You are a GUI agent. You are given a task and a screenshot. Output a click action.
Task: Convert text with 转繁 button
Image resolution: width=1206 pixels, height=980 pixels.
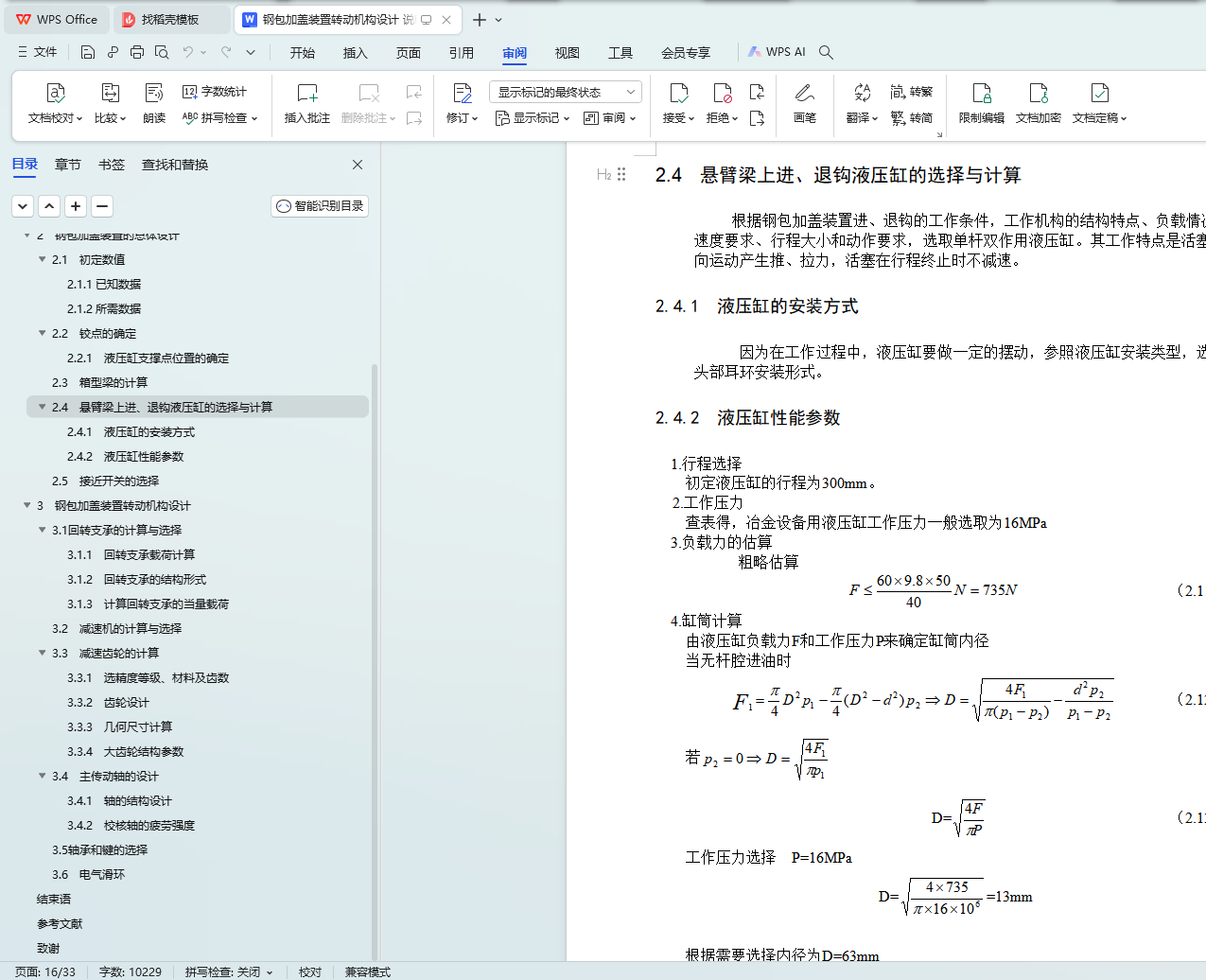point(912,92)
